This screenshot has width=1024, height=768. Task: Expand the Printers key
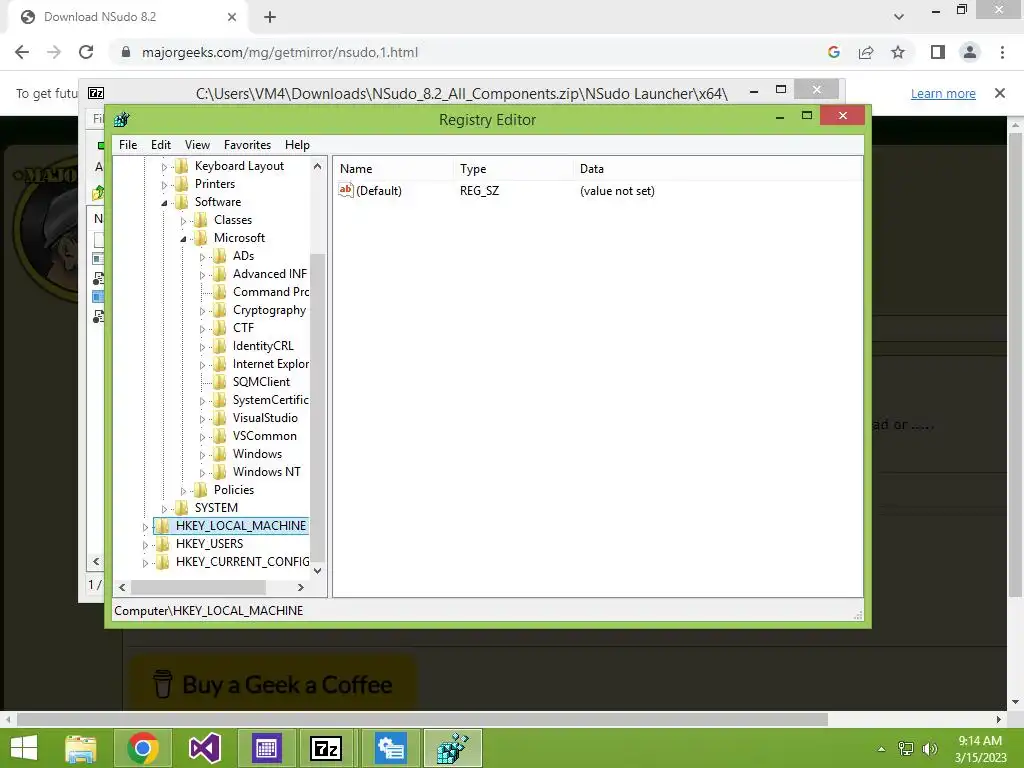[x=164, y=185]
